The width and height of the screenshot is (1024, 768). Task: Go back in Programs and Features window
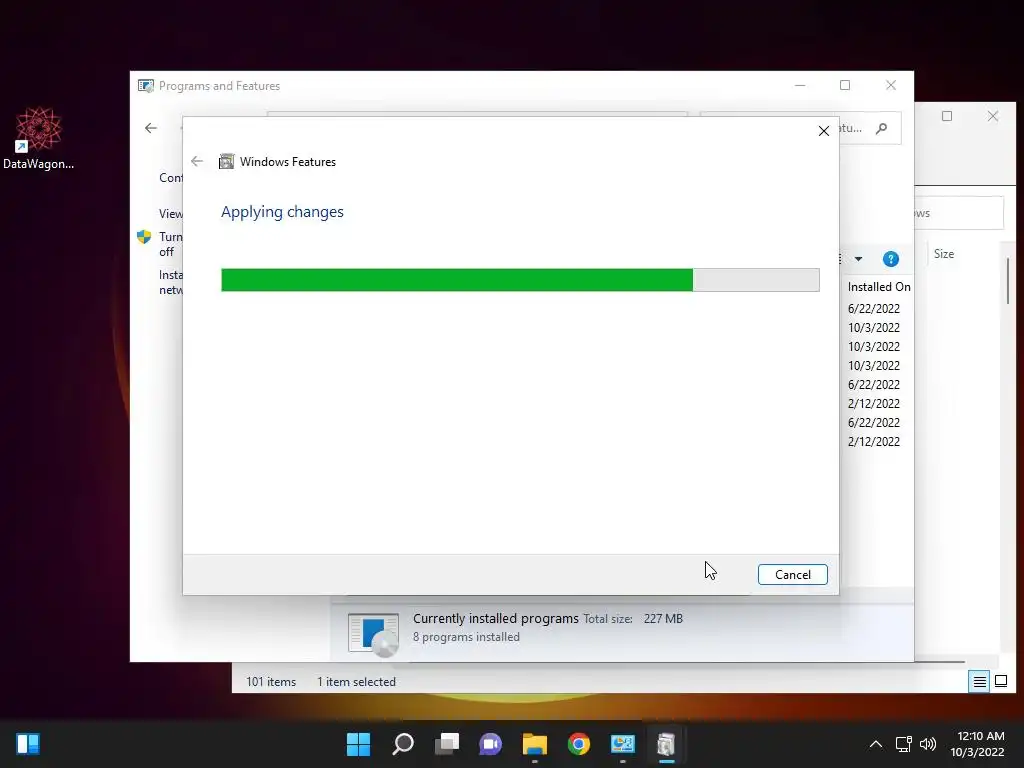[x=151, y=128]
